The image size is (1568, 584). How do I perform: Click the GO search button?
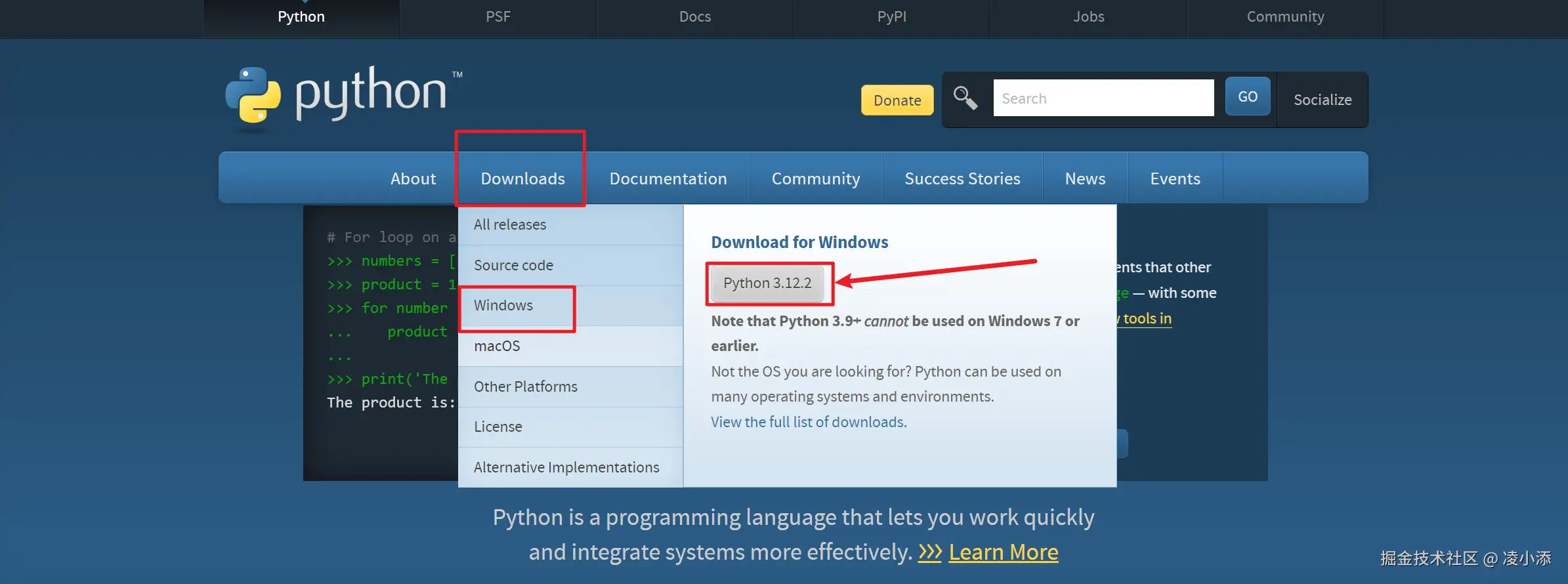[x=1247, y=97]
